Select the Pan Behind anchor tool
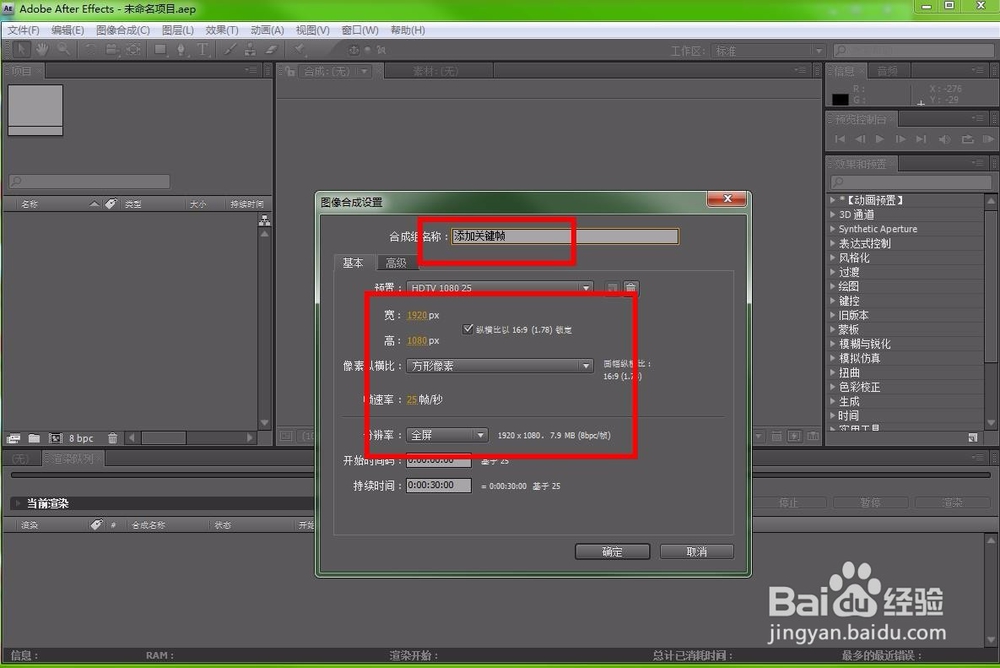The height and width of the screenshot is (668, 1000). (133, 49)
